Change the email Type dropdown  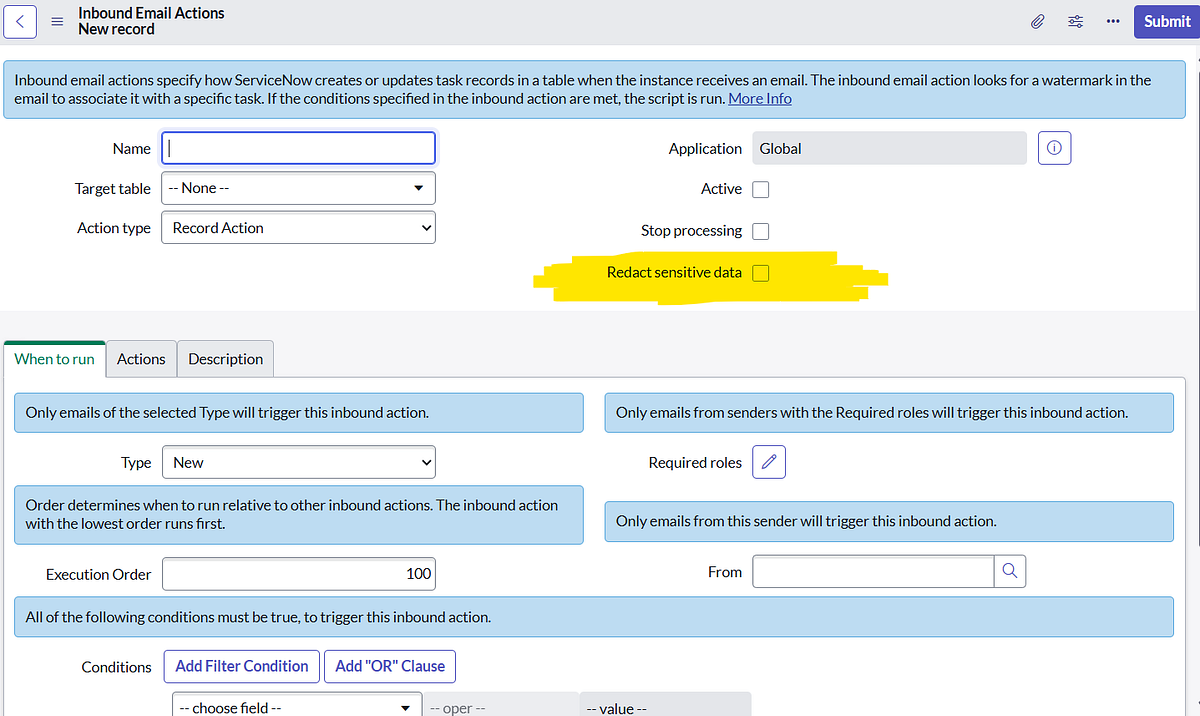click(298, 462)
